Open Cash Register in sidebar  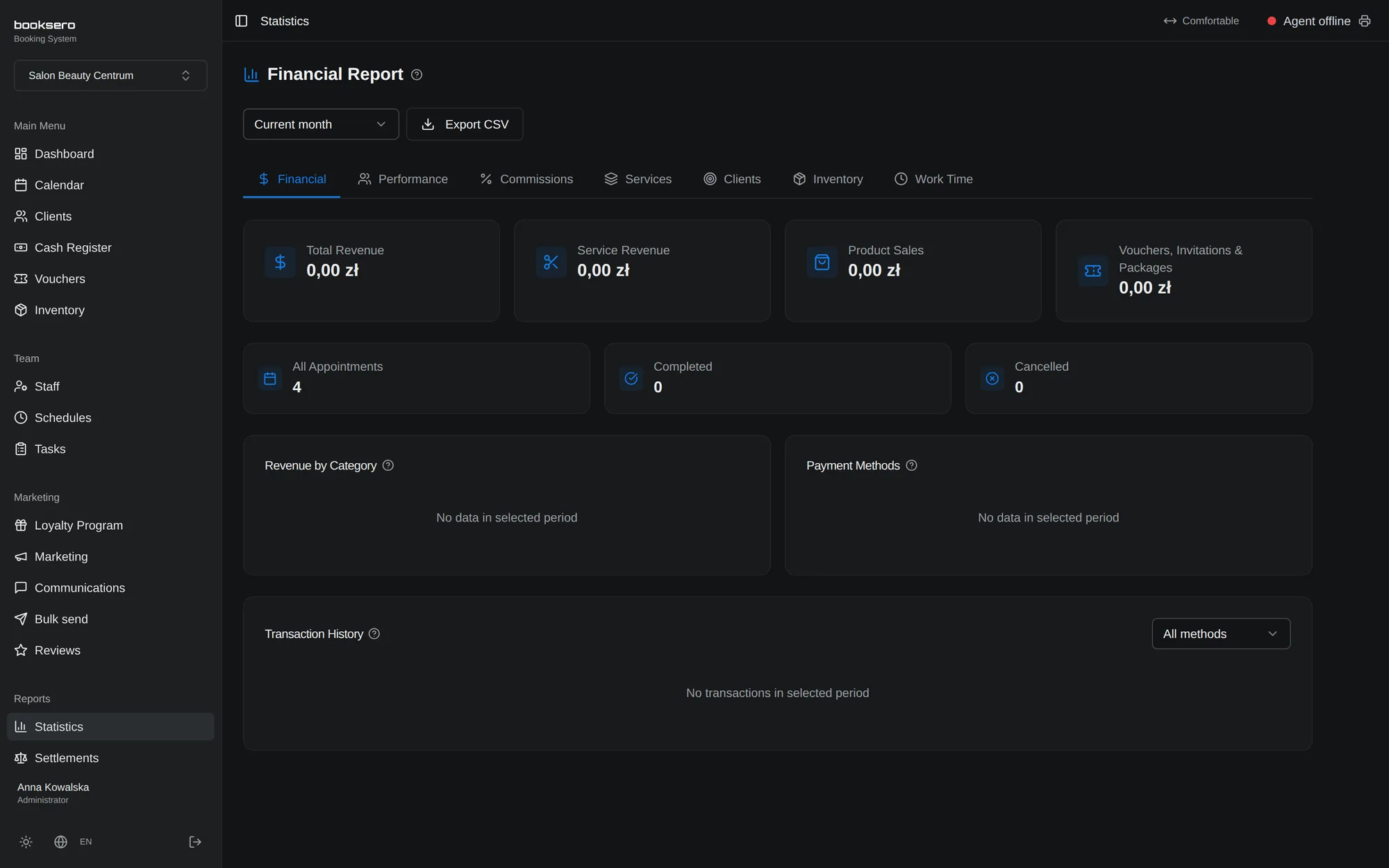[x=110, y=247]
